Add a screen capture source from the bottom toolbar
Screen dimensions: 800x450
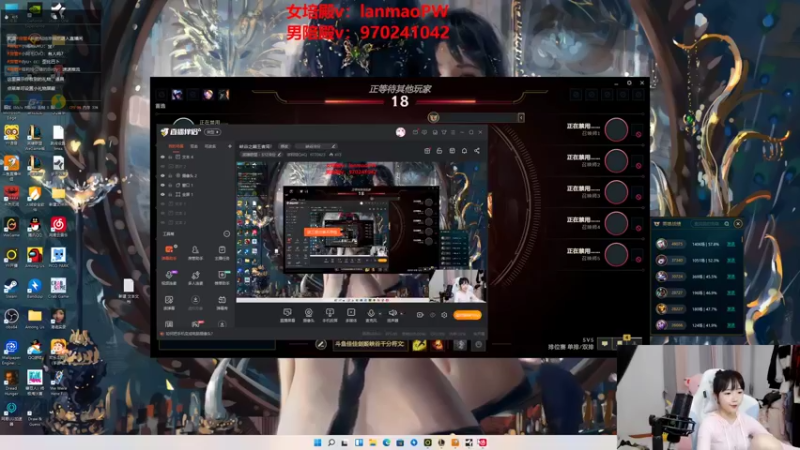(287, 315)
